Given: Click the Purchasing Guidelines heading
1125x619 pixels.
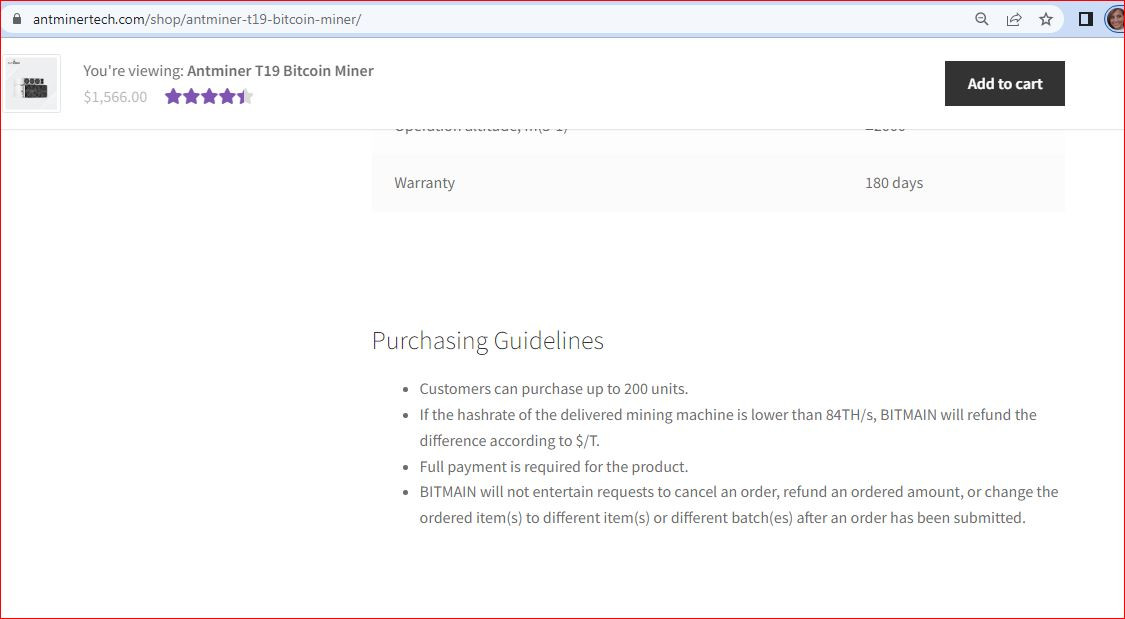Looking at the screenshot, I should tap(487, 341).
